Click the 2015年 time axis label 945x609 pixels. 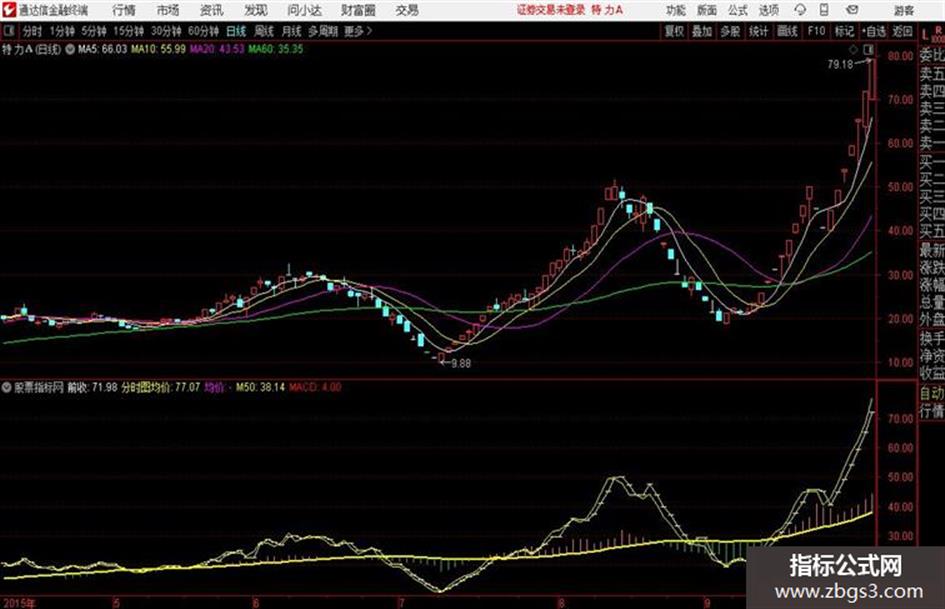19,603
